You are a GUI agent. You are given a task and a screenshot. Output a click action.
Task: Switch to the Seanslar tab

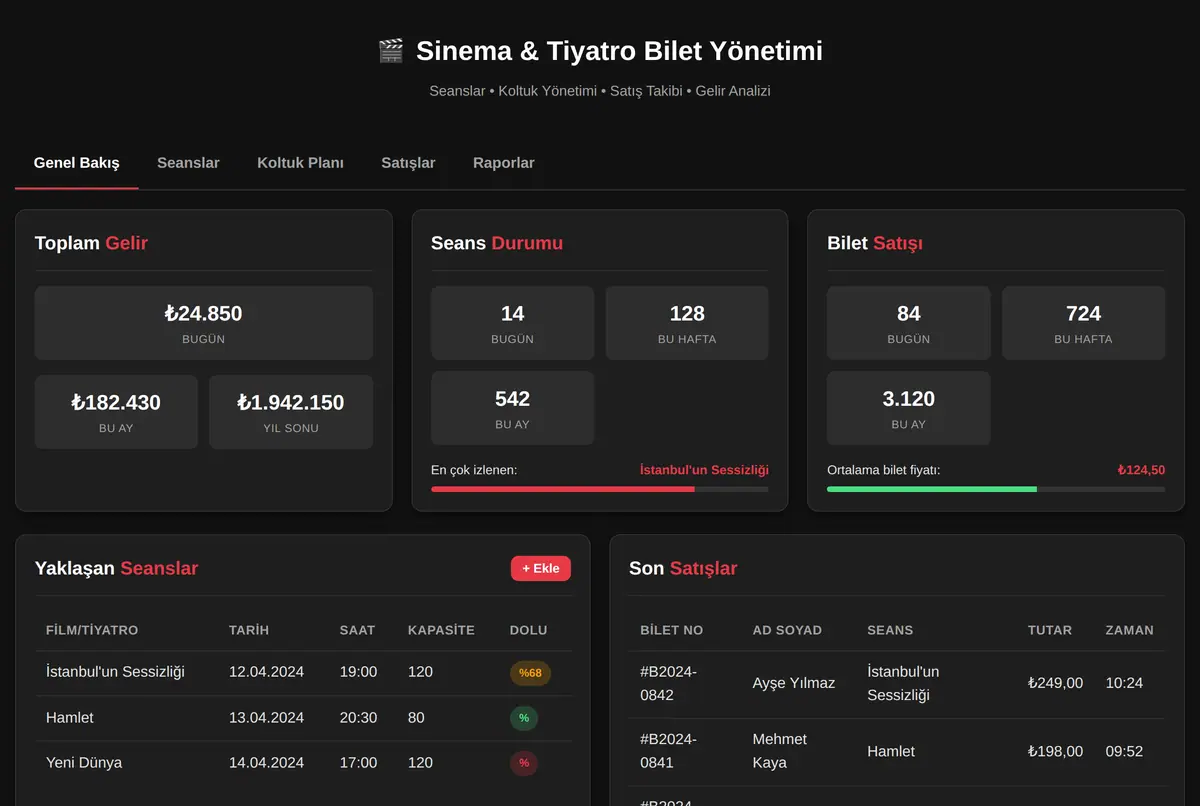(x=188, y=163)
